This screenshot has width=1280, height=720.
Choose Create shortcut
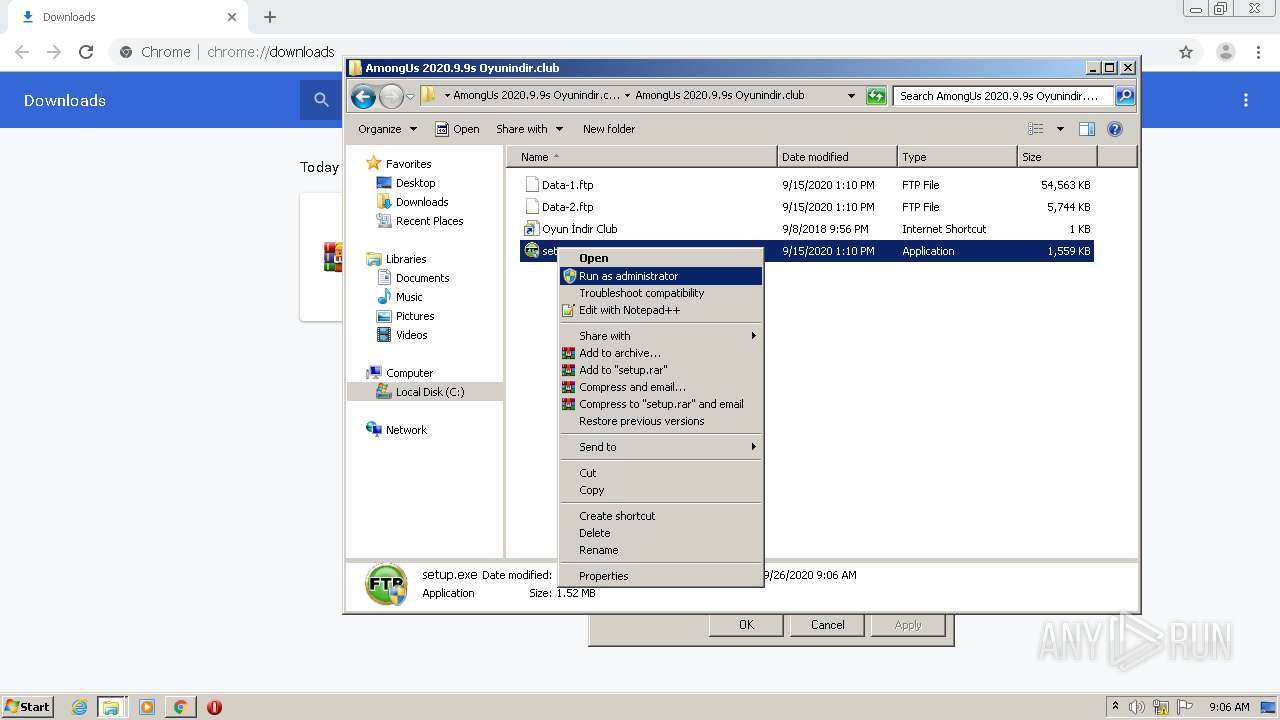(x=661, y=516)
